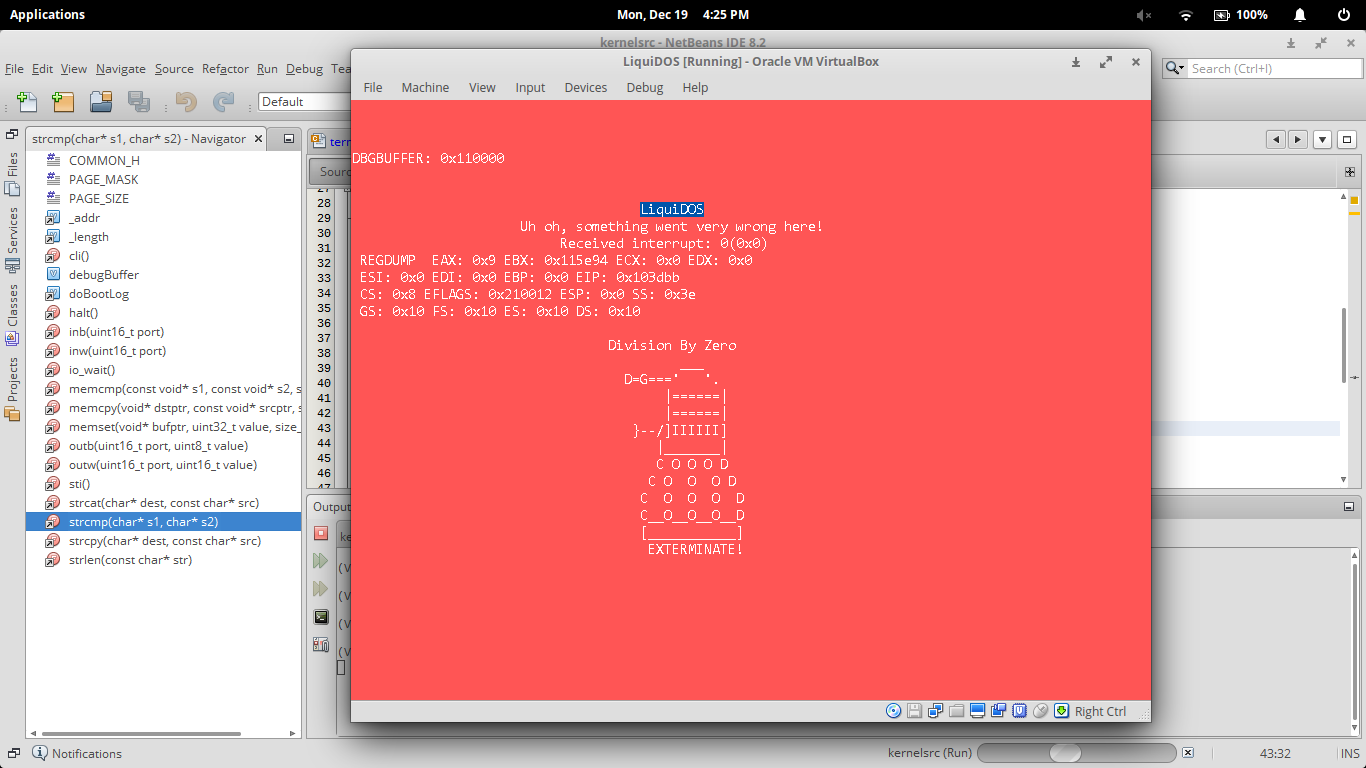Click the VirtualBox network adapter status icon
Viewport: 1366px width, 768px height.
(935, 711)
